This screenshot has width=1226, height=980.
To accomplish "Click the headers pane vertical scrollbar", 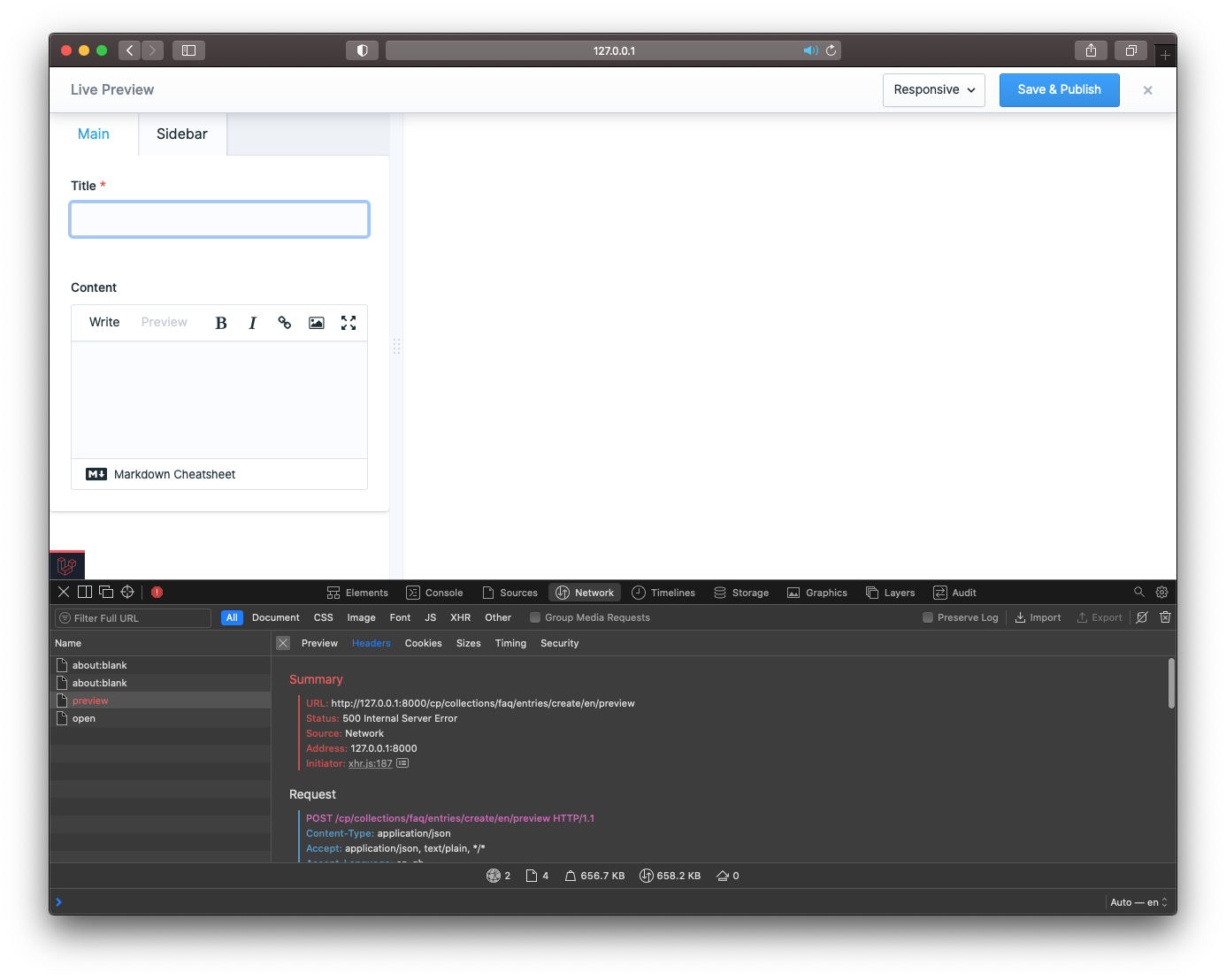I will point(1171,683).
